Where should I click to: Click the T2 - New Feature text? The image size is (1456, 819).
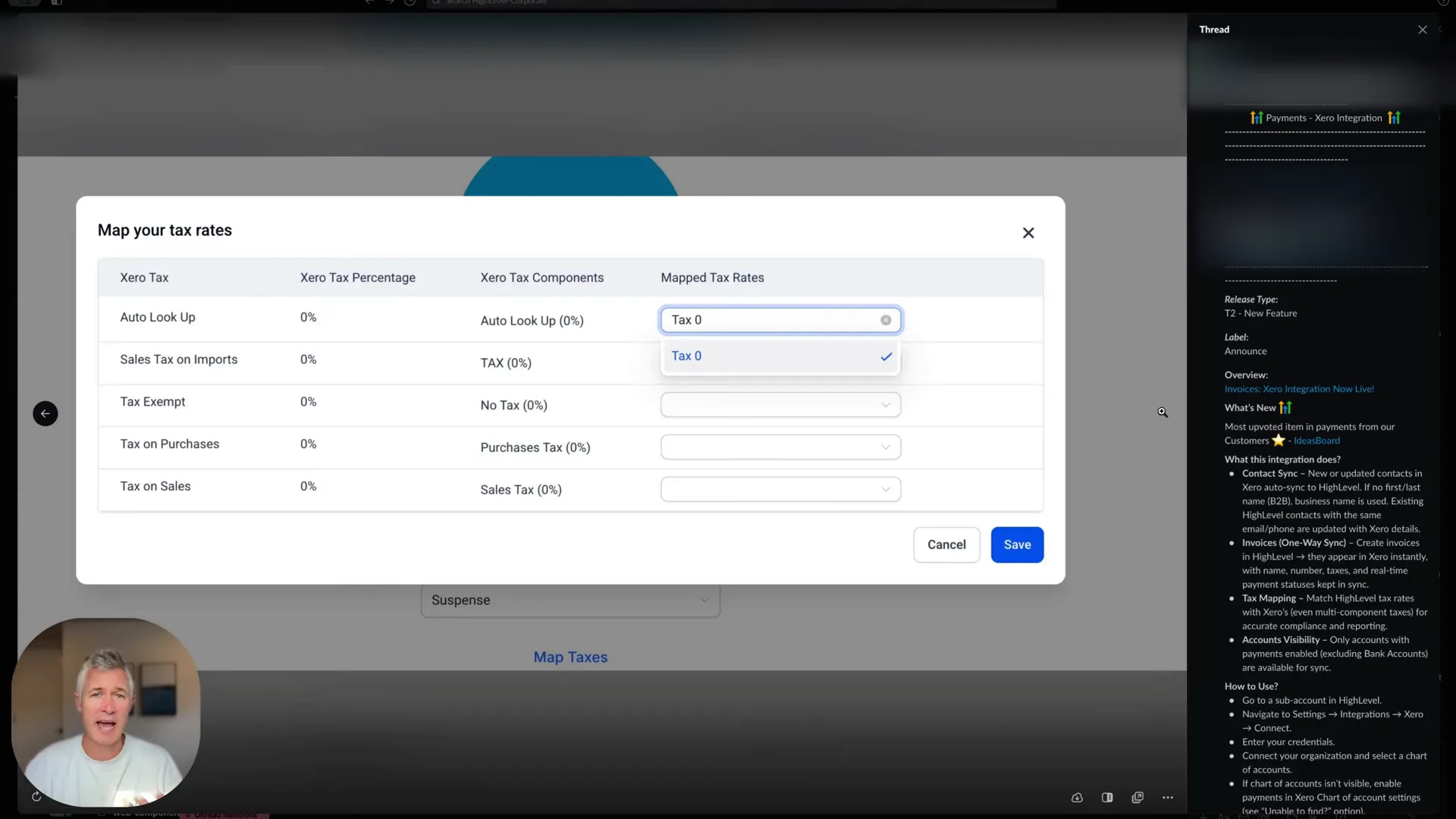(1260, 313)
